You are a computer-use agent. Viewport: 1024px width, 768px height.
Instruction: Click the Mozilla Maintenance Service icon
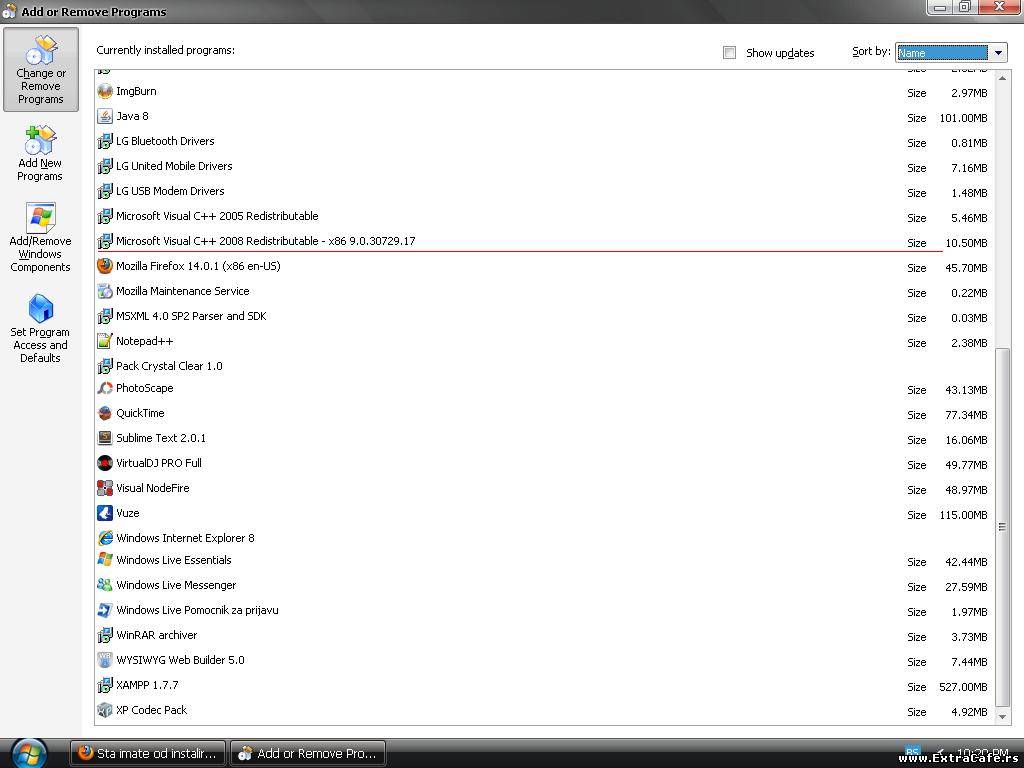point(104,291)
